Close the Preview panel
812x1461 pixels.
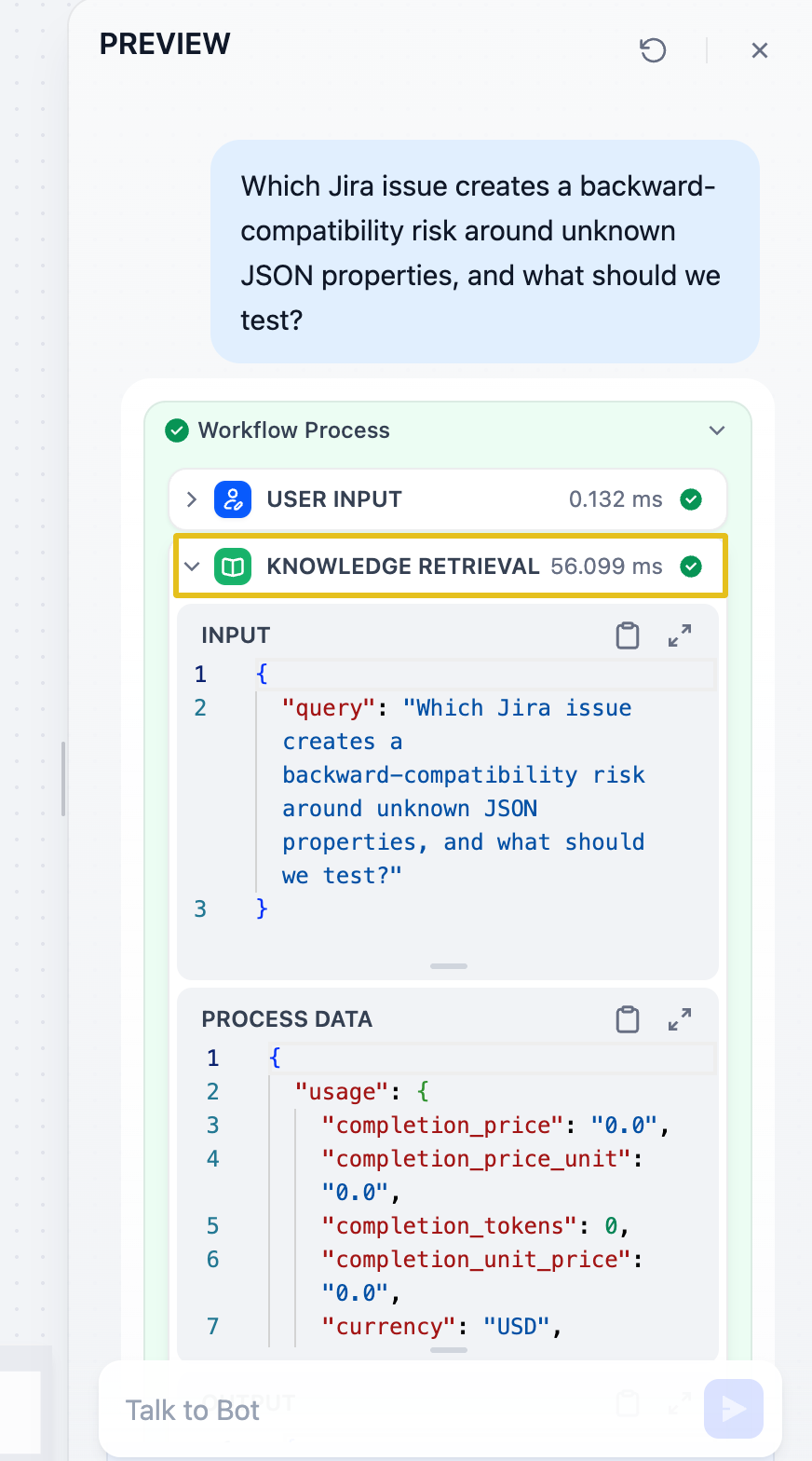[x=760, y=50]
